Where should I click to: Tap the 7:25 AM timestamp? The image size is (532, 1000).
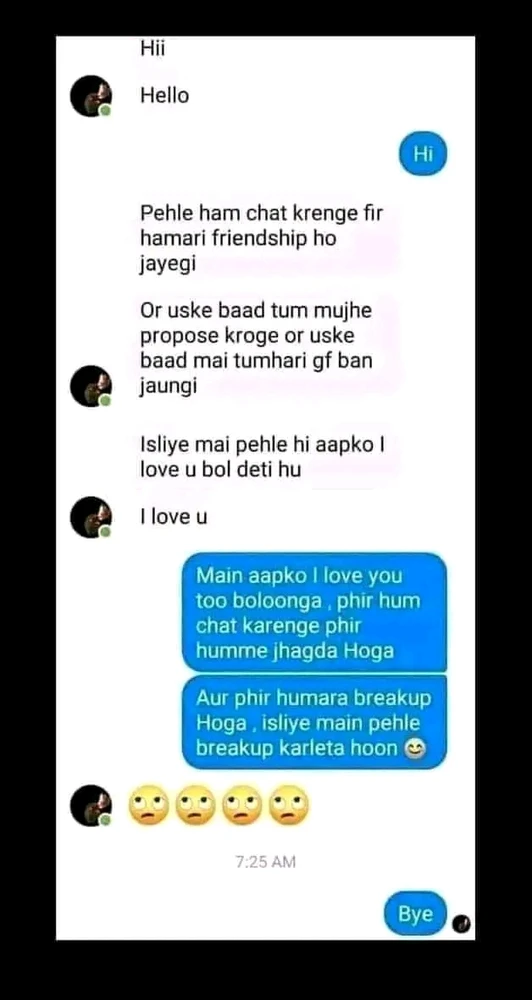point(265,862)
